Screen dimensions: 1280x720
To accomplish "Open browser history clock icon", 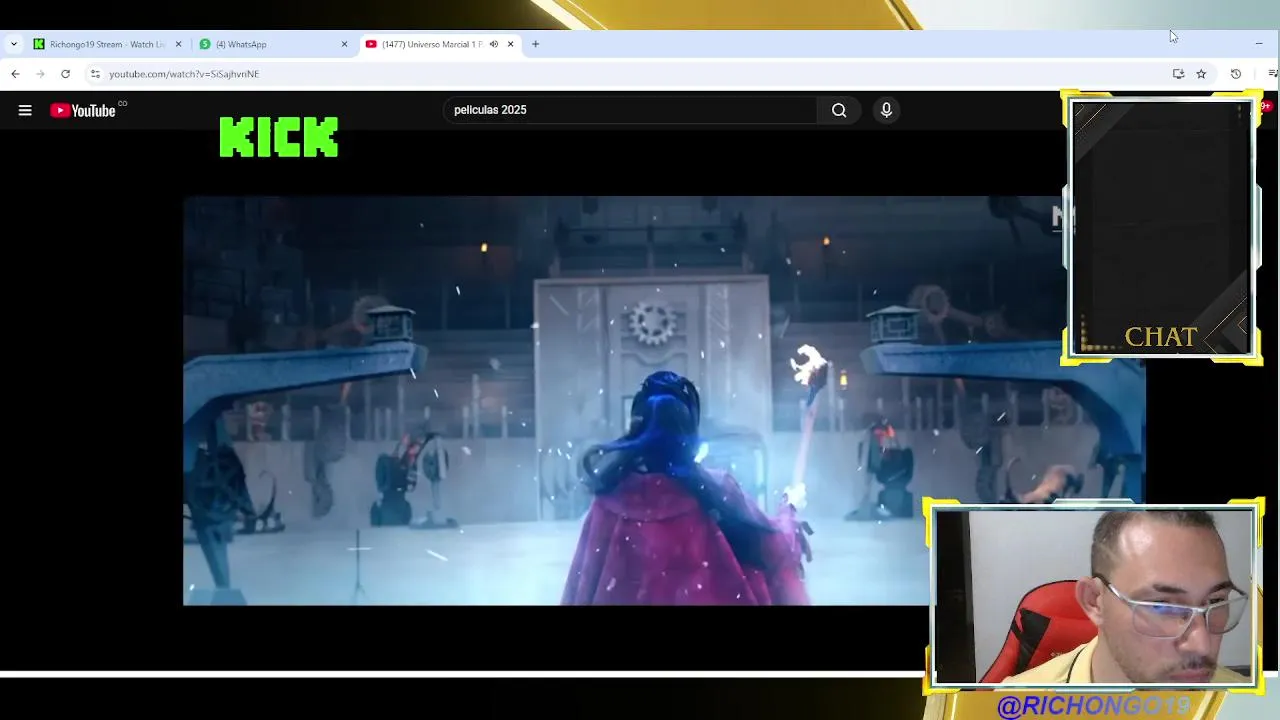I will pyautogui.click(x=1236, y=74).
